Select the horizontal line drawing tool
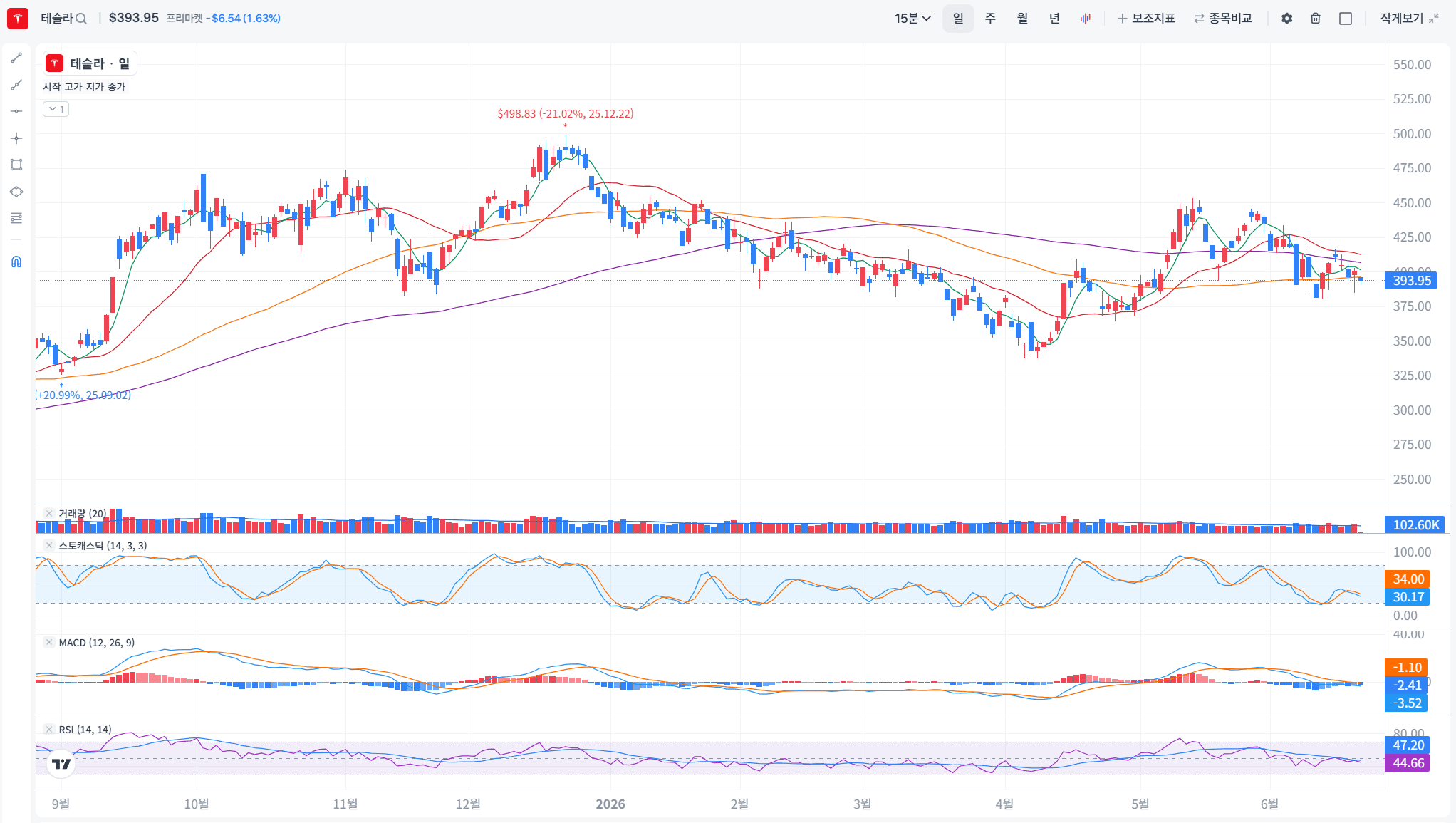The width and height of the screenshot is (1456, 823). [x=16, y=111]
